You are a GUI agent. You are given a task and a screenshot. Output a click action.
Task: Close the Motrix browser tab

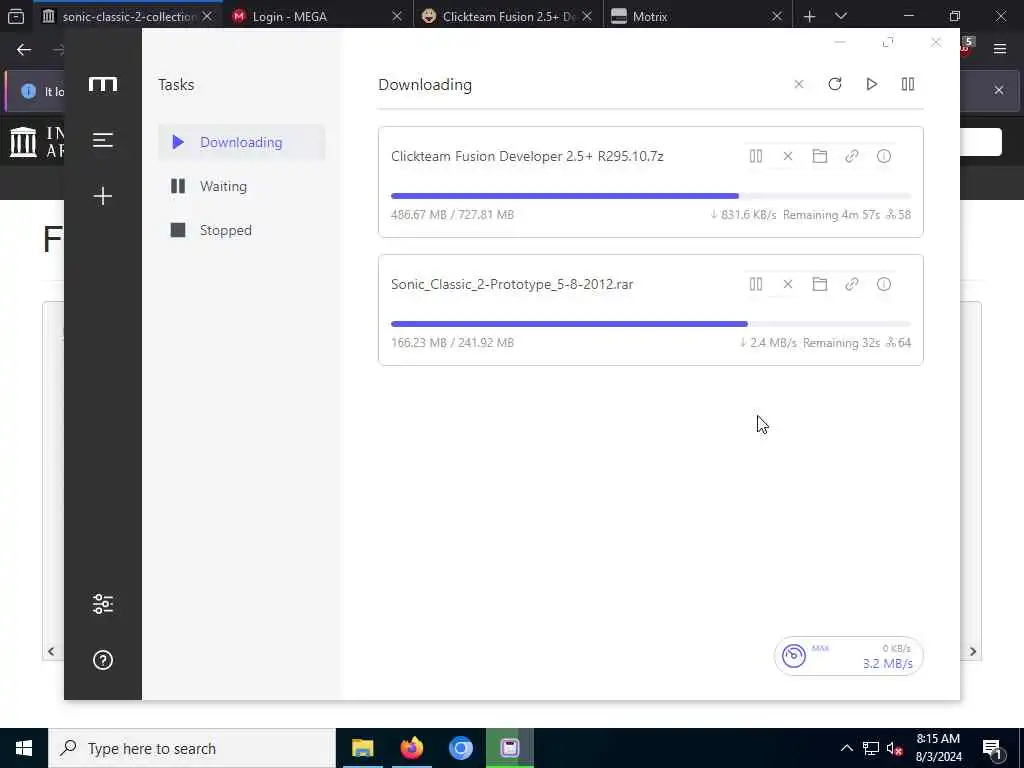click(x=776, y=16)
